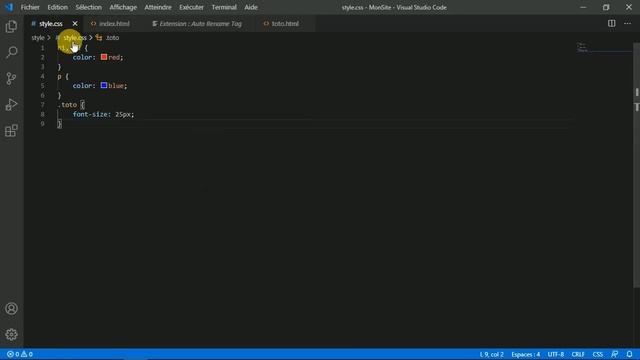Open the Exécuter menu

coord(191,7)
